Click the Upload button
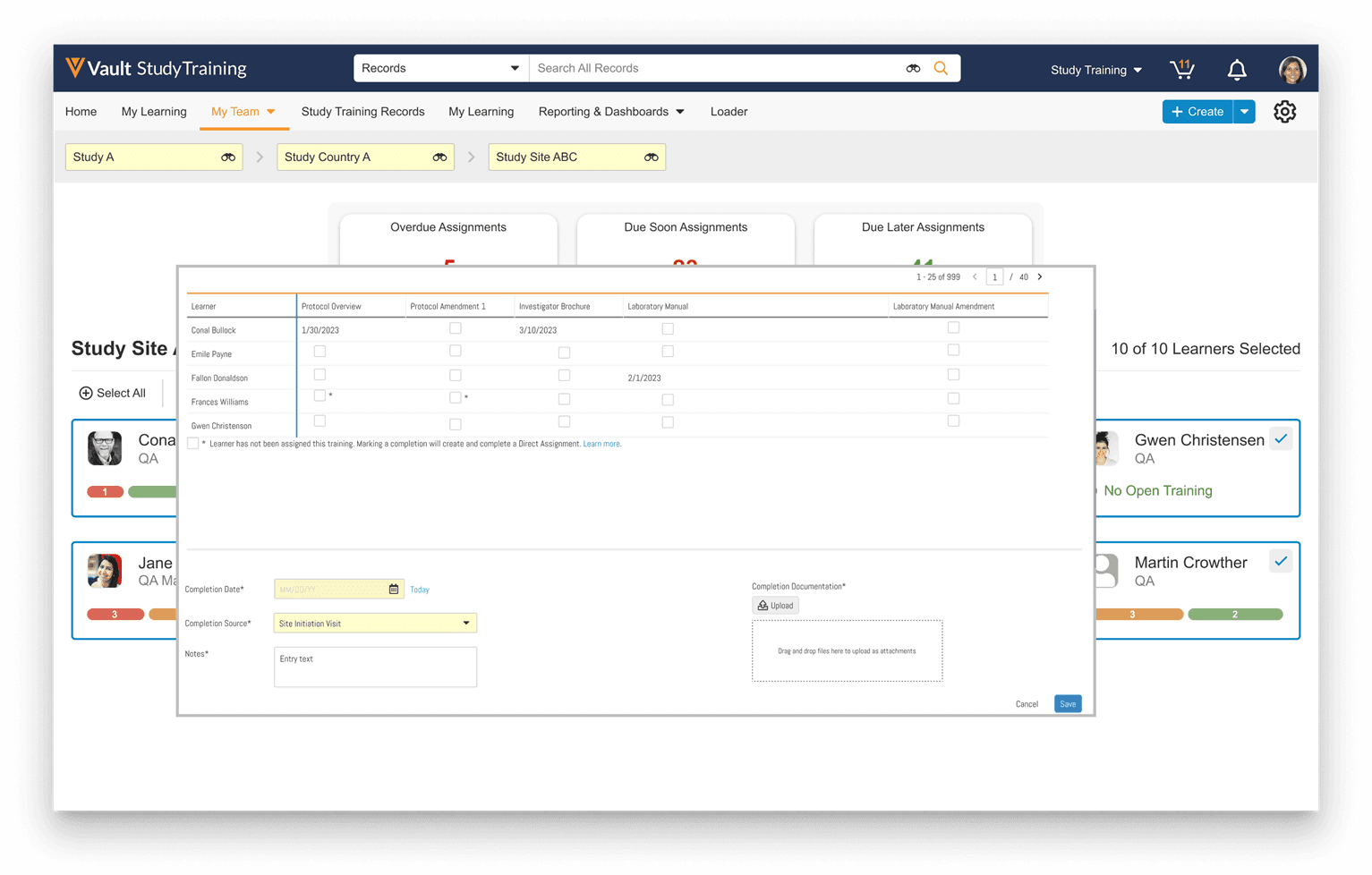 775,606
